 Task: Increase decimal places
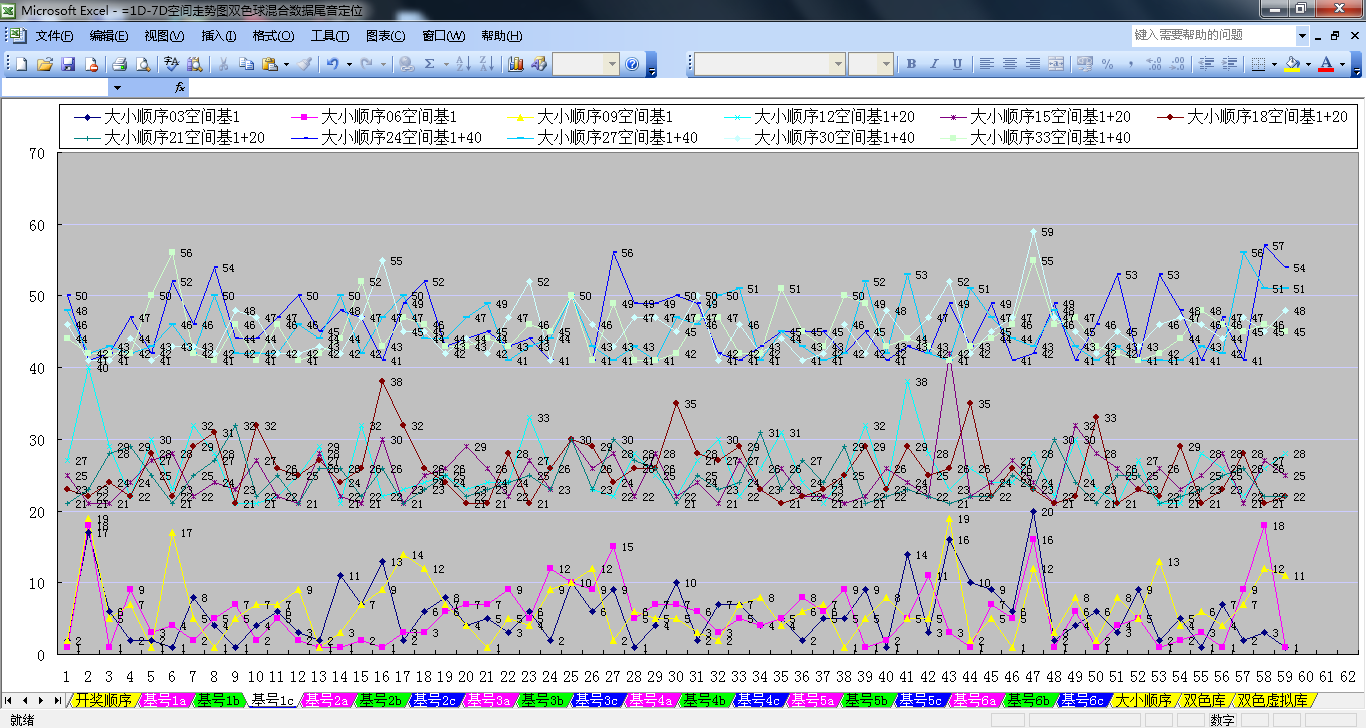coord(1154,64)
